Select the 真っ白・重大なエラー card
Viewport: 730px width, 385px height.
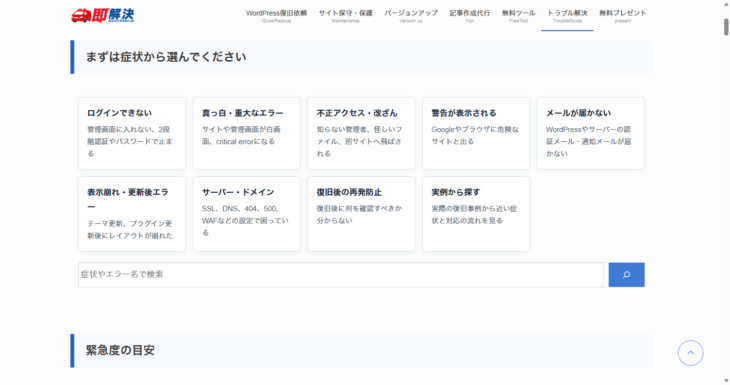pyautogui.click(x=246, y=133)
